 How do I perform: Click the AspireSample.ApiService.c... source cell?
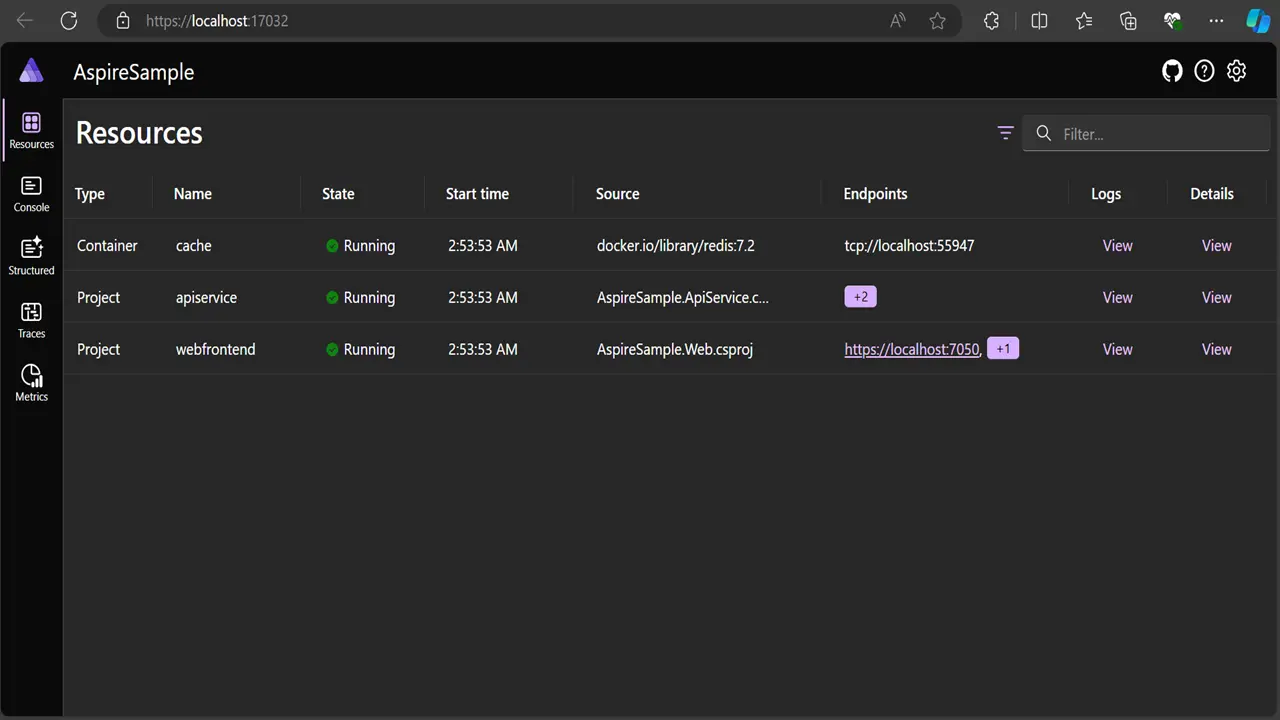pos(683,297)
